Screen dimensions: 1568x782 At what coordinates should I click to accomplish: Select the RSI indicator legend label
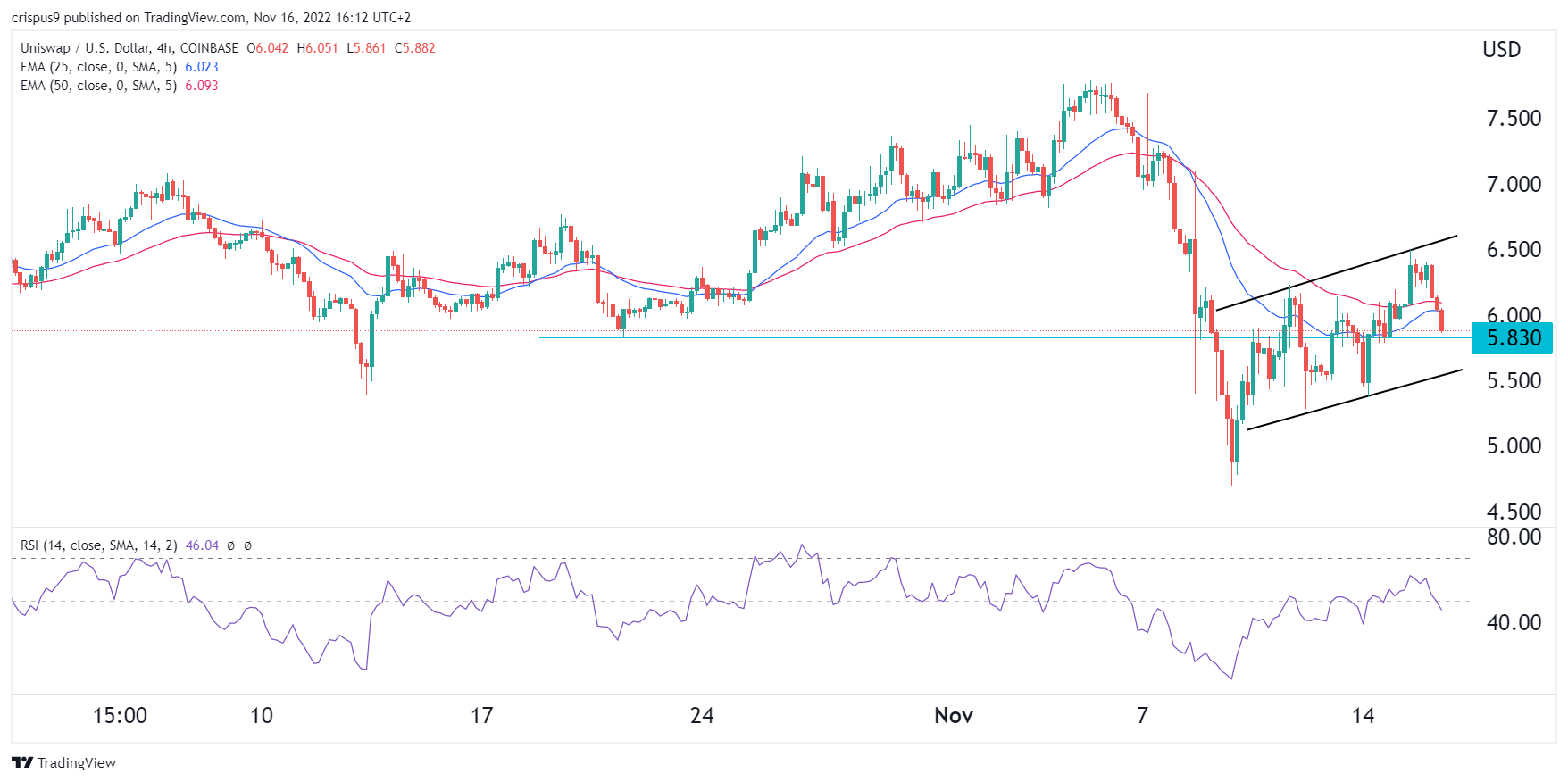[x=98, y=545]
